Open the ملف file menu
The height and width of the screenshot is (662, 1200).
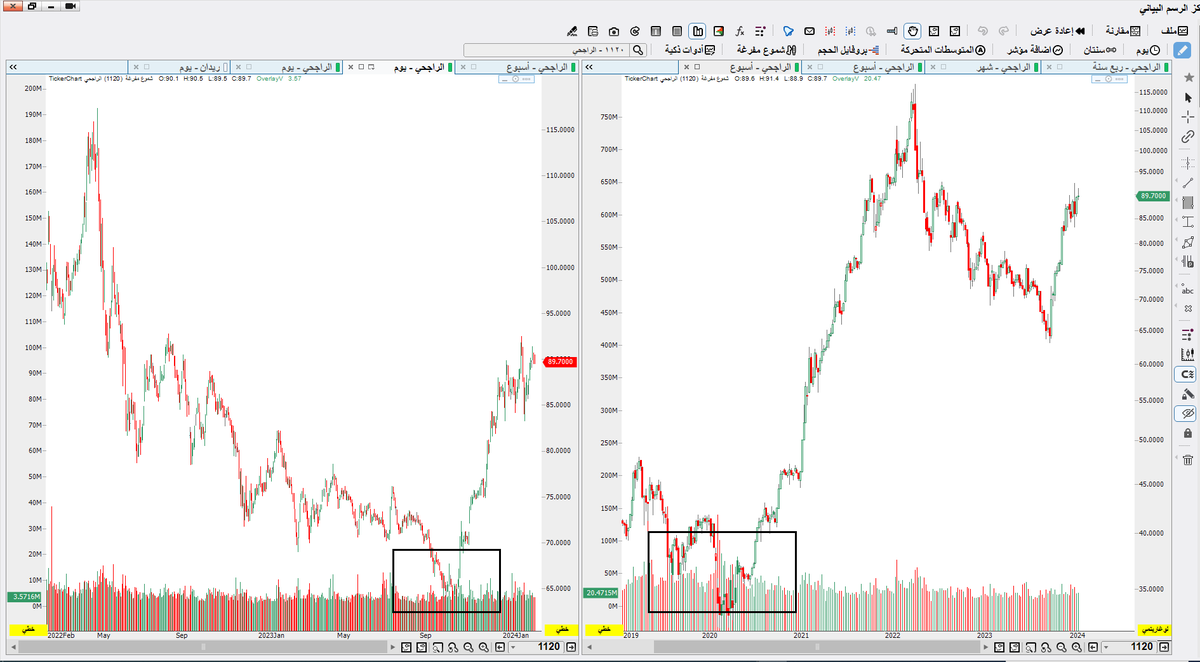coord(1176,31)
